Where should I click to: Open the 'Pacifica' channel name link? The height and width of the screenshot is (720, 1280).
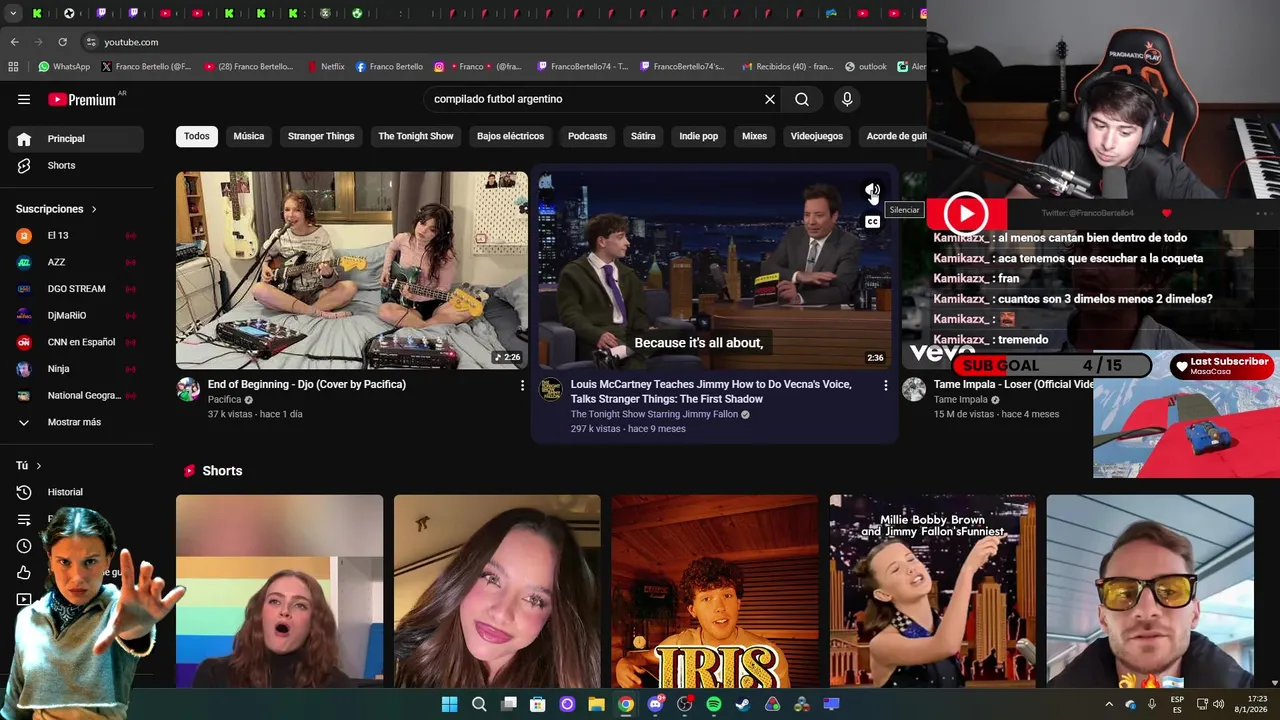point(224,399)
